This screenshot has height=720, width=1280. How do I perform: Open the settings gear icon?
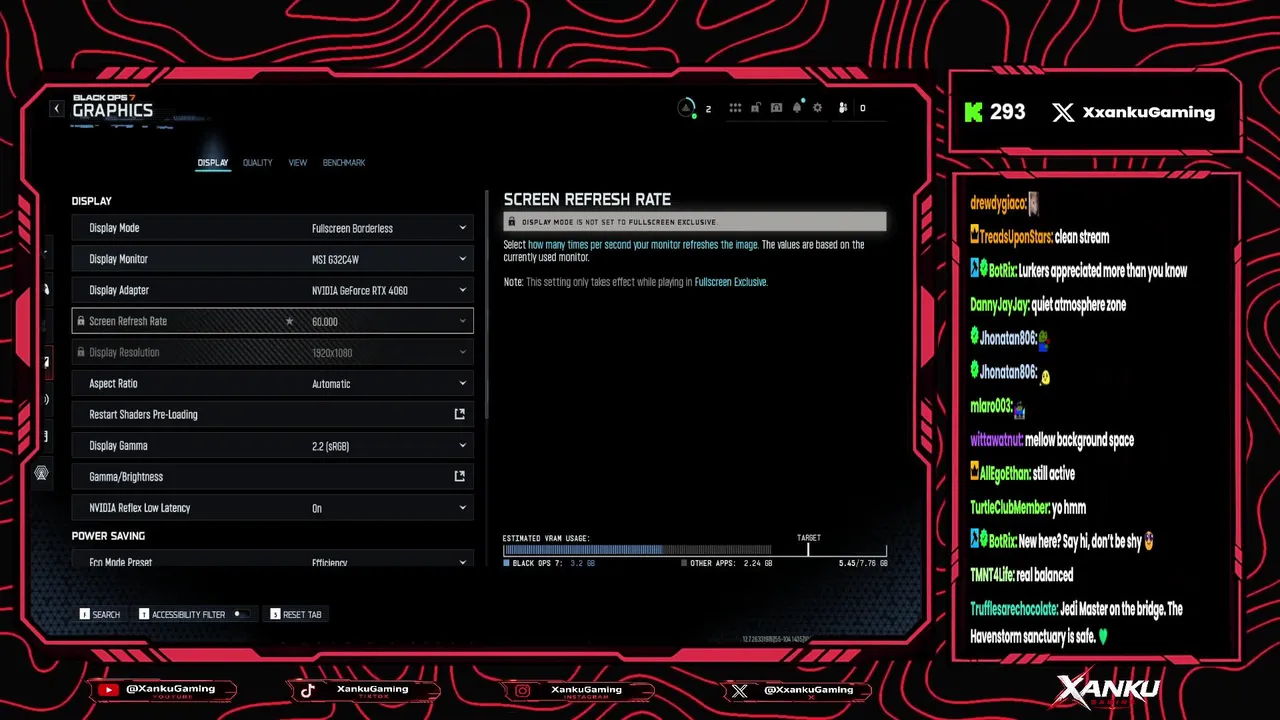[x=817, y=108]
